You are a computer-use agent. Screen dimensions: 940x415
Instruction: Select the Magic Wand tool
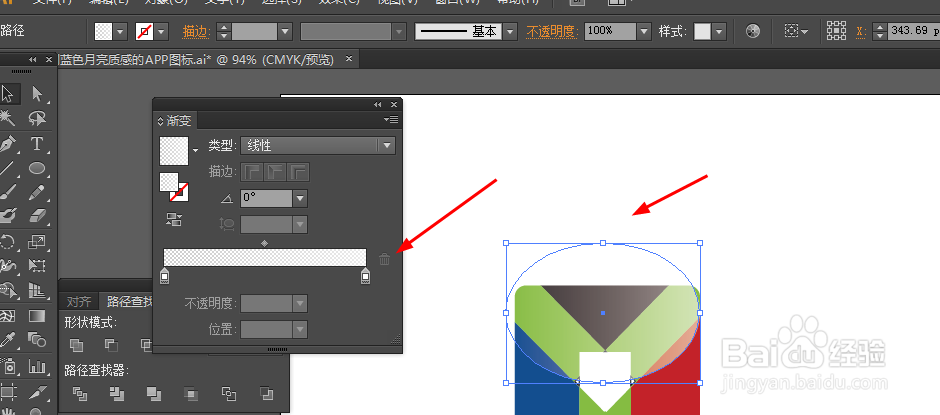(8, 118)
